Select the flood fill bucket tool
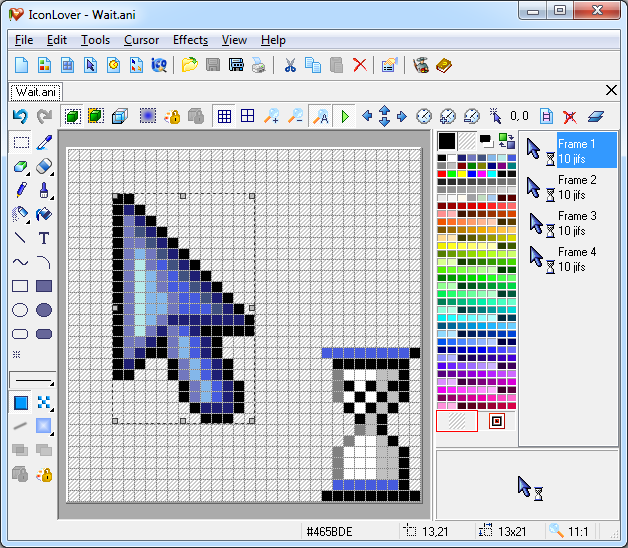The width and height of the screenshot is (628, 548). 44,214
